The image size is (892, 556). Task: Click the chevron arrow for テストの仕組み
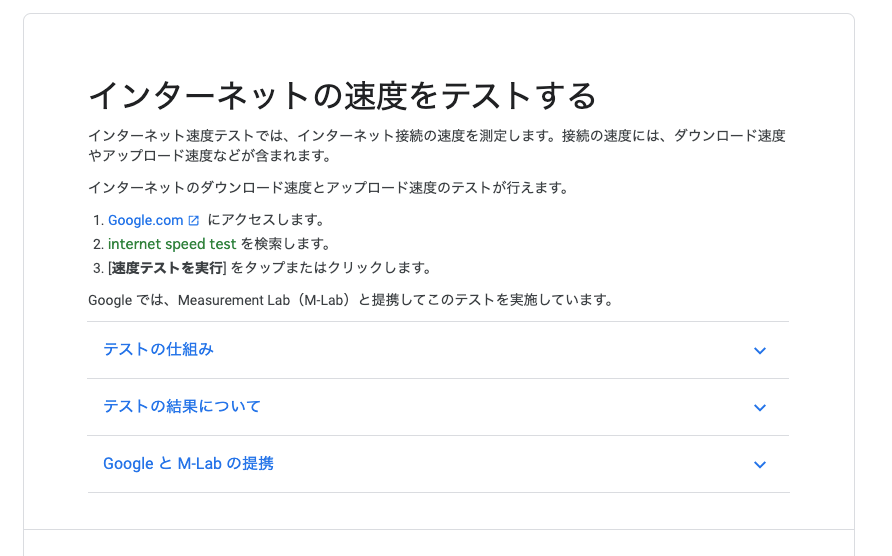click(x=760, y=351)
